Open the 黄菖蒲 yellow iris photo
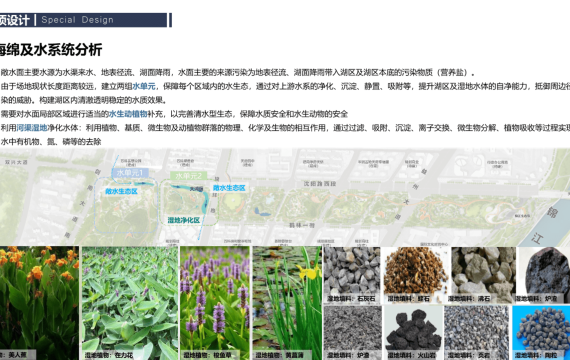 (287, 303)
